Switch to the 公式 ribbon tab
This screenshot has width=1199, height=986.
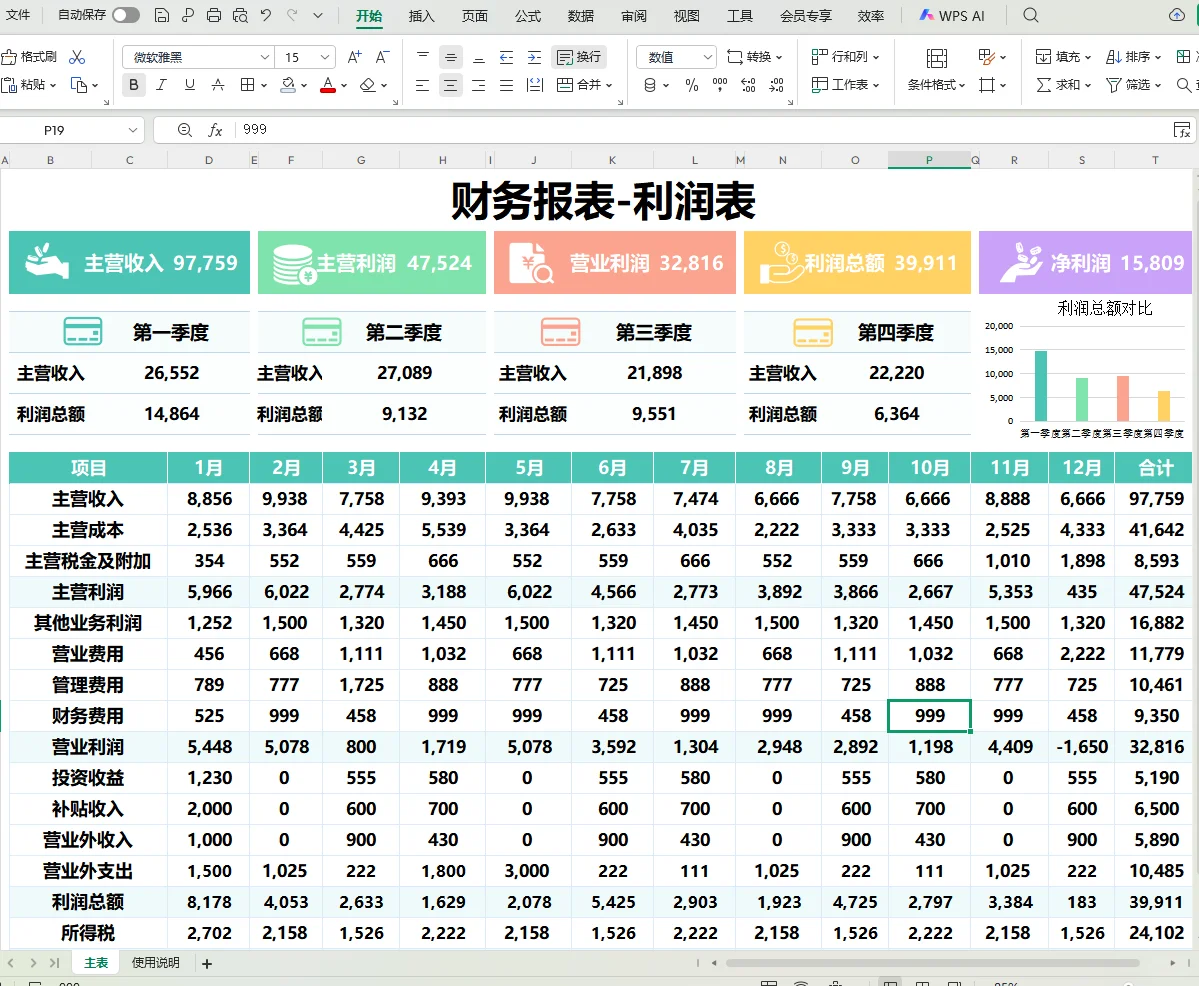point(528,15)
